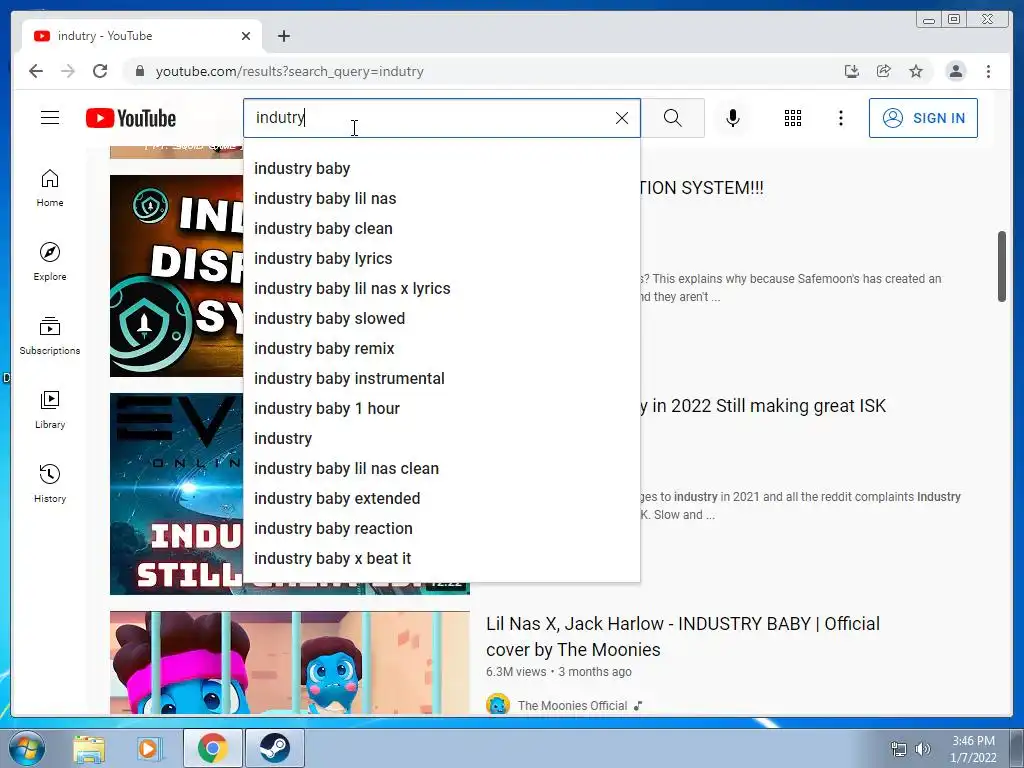This screenshot has height=768, width=1024.
Task: Select "industry baby remix" suggestion
Action: pyautogui.click(x=441, y=349)
